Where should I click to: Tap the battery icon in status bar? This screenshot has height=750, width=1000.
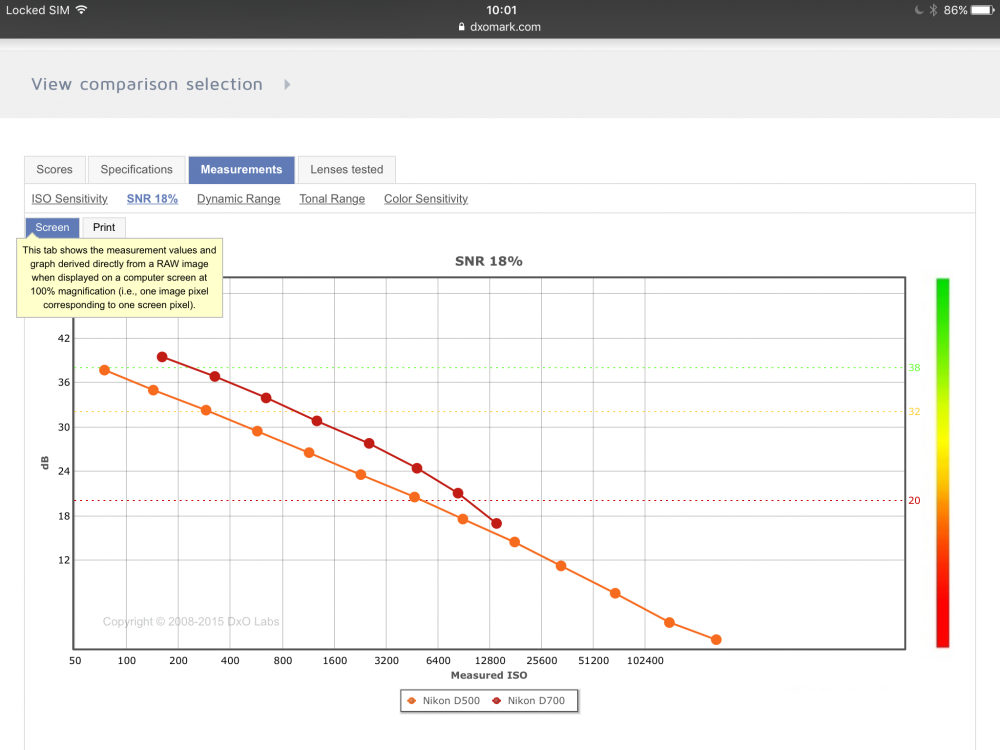click(983, 10)
